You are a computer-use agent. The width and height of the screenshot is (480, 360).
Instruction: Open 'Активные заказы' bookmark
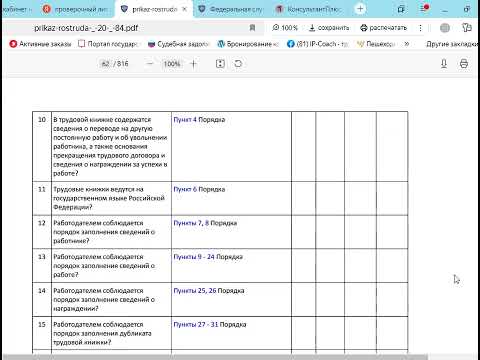click(x=40, y=44)
